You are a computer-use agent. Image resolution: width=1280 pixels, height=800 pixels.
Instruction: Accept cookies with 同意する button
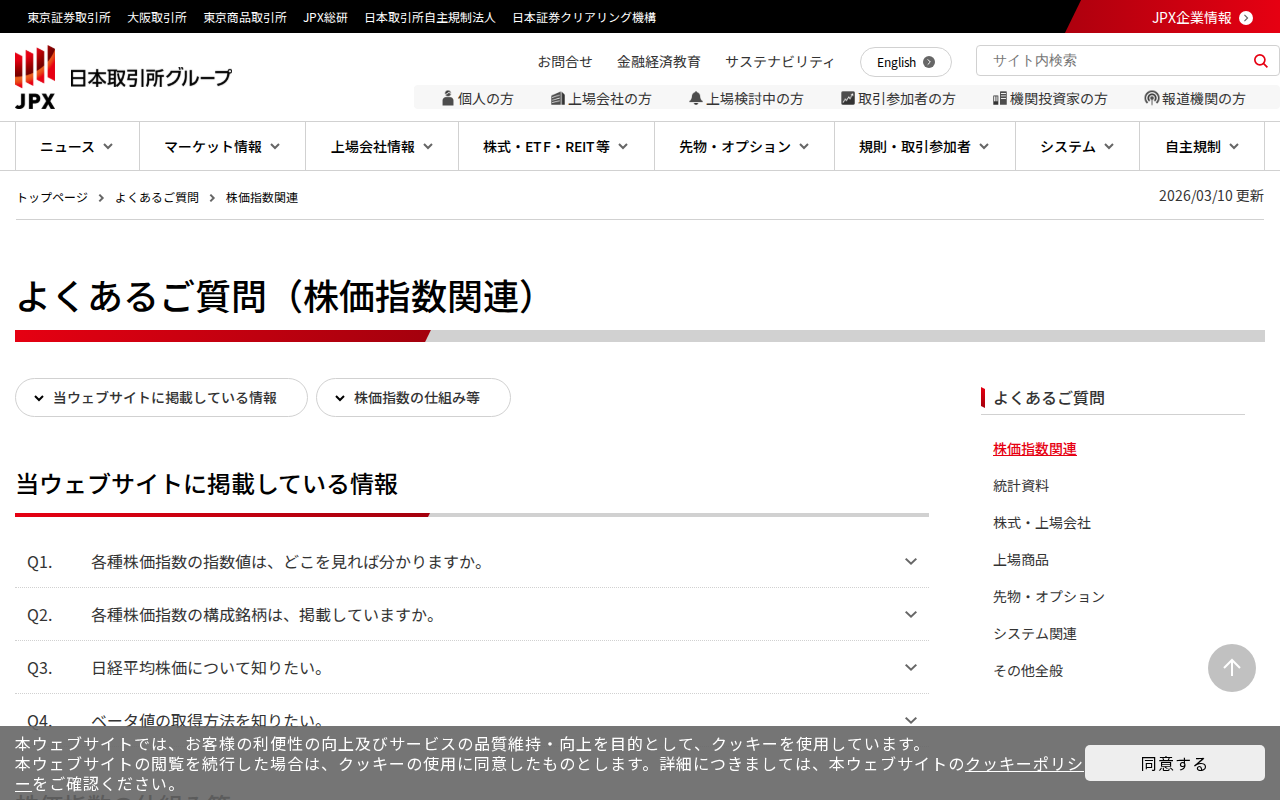point(1174,764)
